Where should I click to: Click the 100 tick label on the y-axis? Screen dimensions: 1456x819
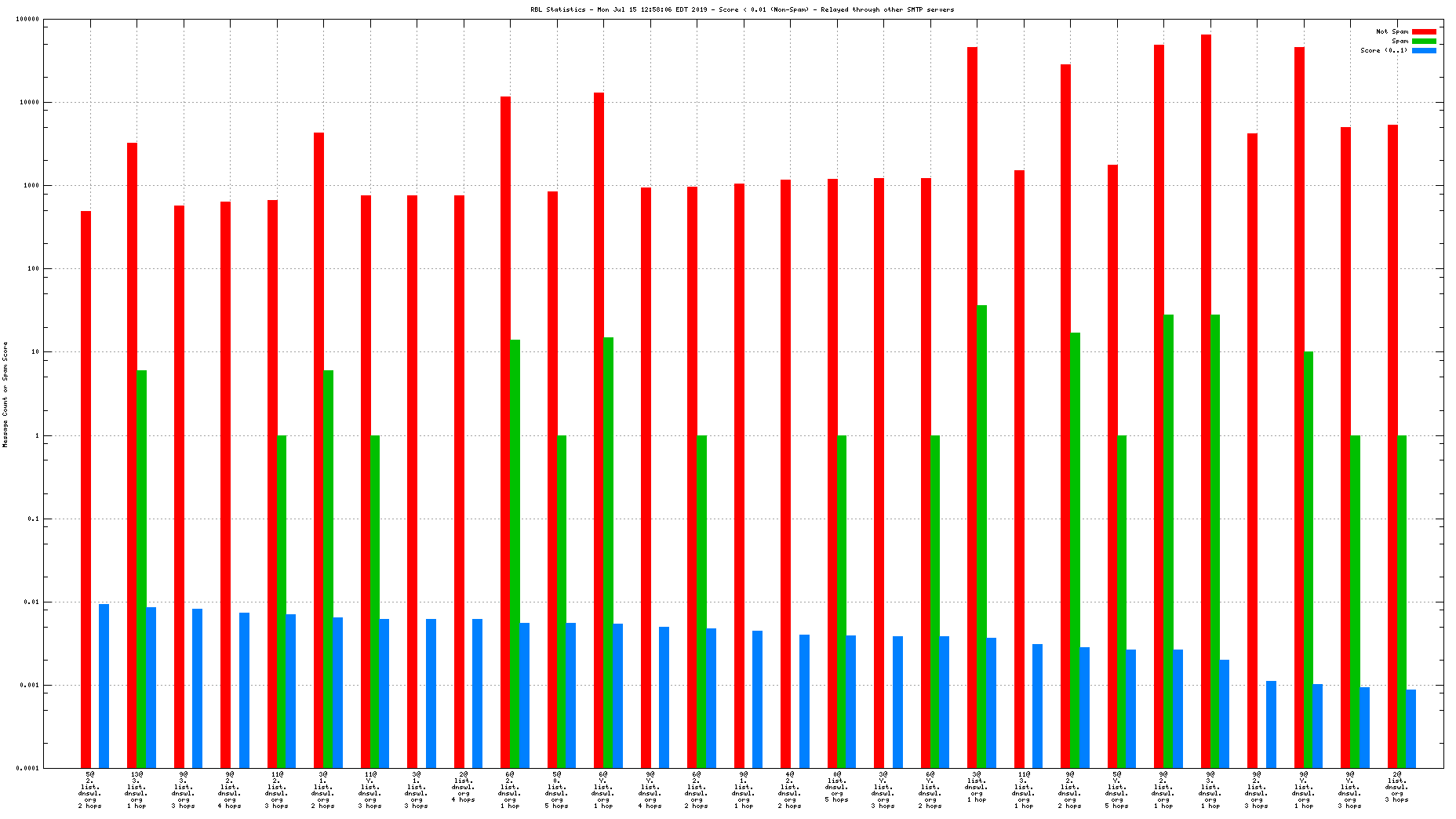[x=31, y=269]
